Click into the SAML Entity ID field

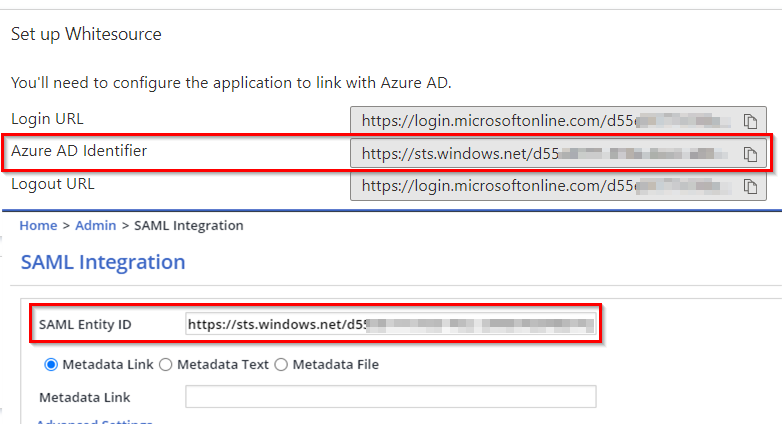[x=390, y=325]
